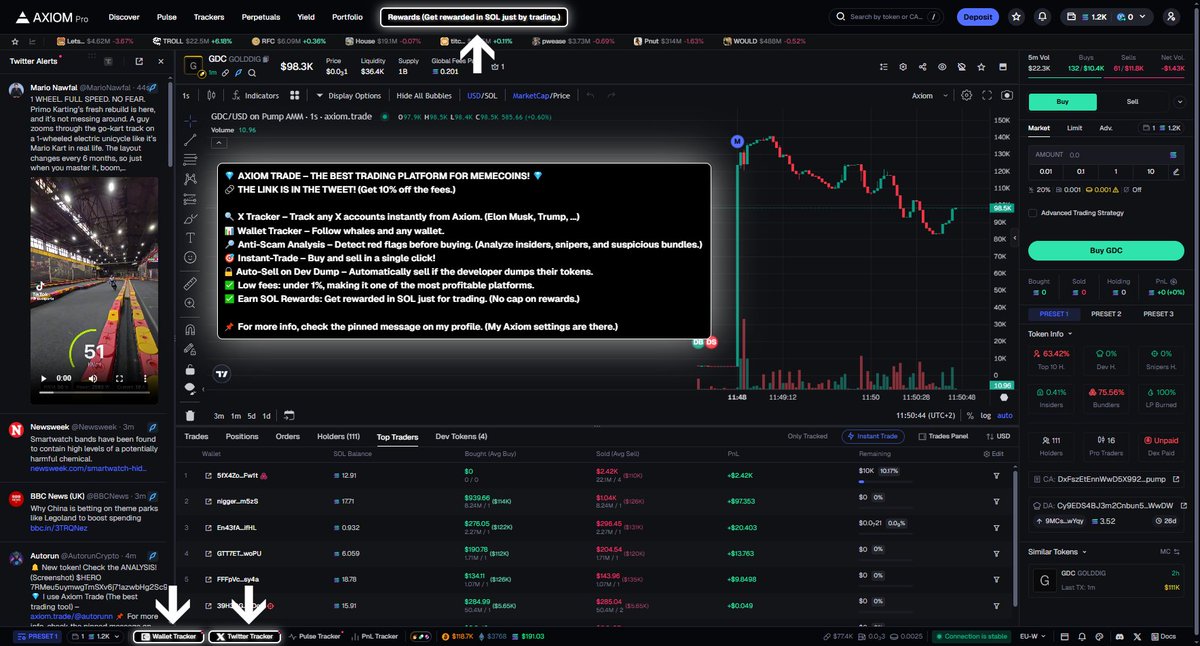The height and width of the screenshot is (646, 1200).
Task: Toggle Instant Trade button
Action: pos(875,436)
